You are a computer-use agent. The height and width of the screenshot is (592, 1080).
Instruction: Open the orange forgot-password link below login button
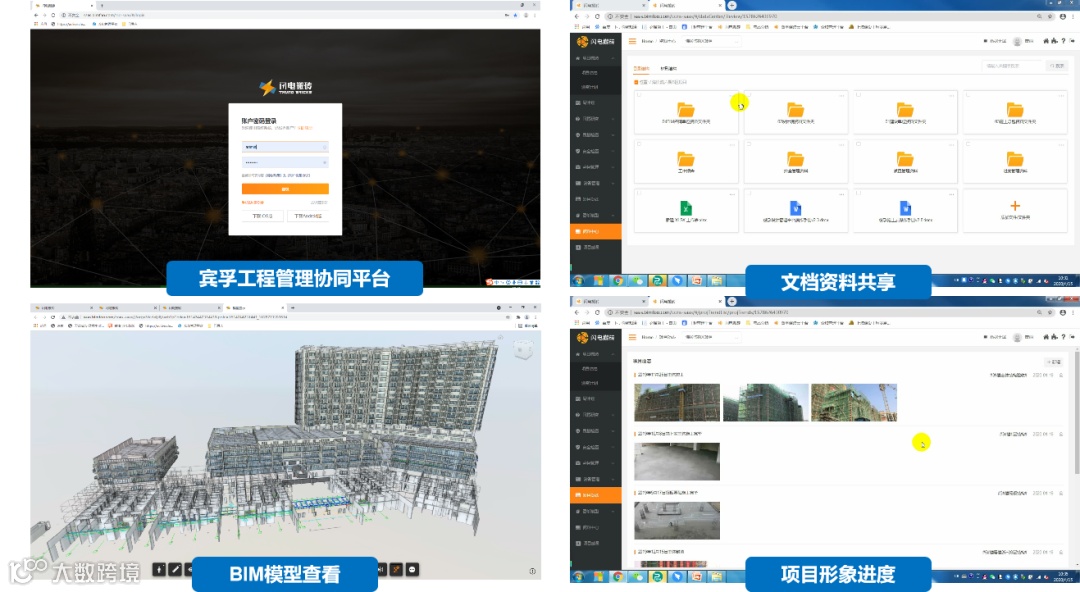[252, 203]
